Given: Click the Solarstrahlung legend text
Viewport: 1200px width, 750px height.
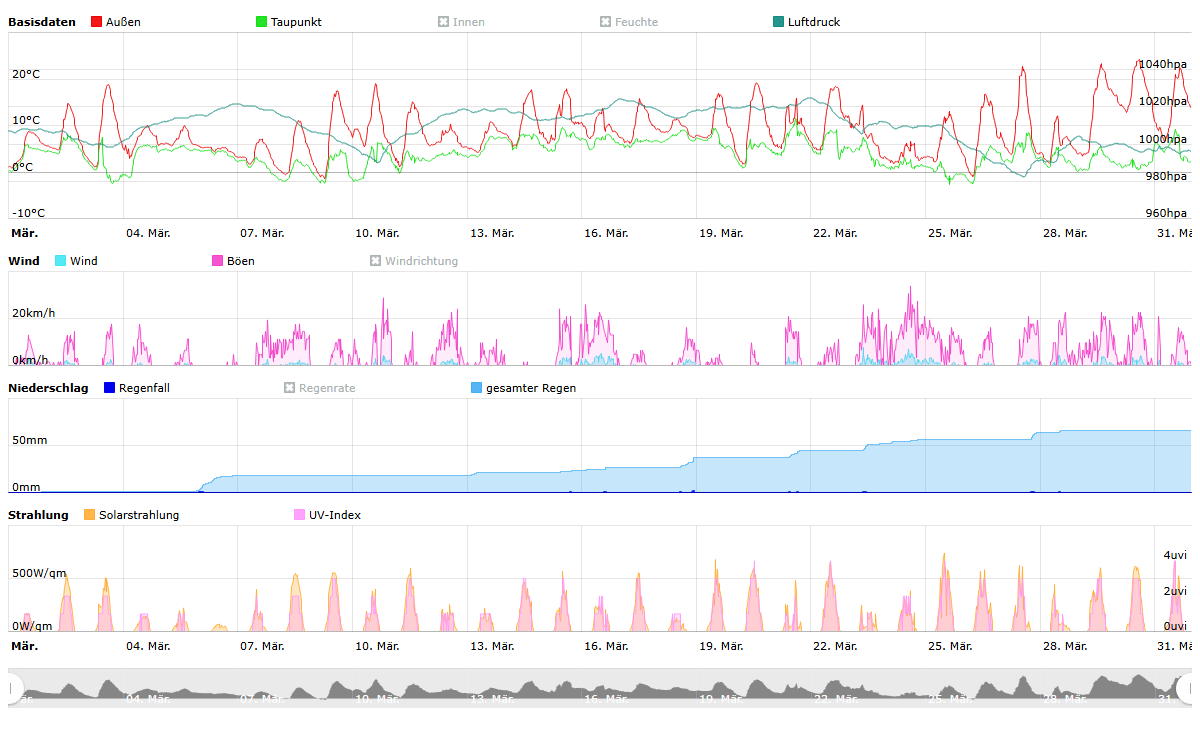Looking at the screenshot, I should pyautogui.click(x=139, y=515).
